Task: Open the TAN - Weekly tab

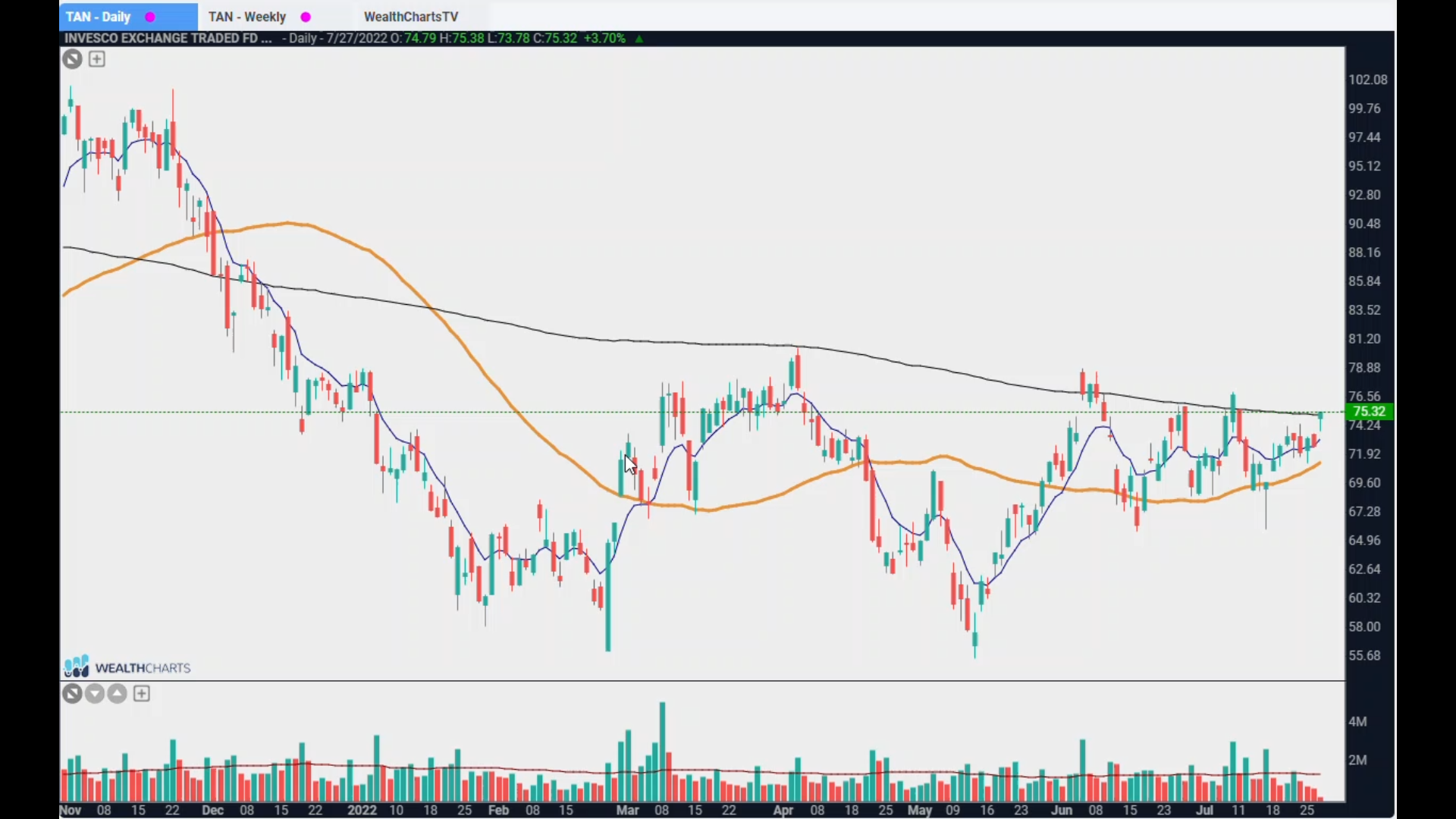Action: [x=260, y=17]
